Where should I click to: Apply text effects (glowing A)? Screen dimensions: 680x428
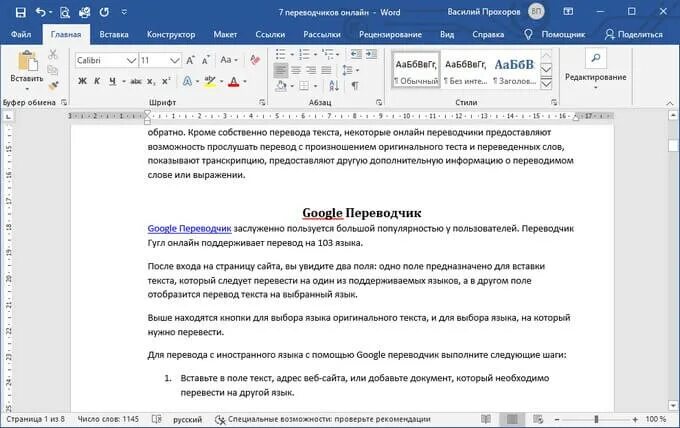point(187,81)
